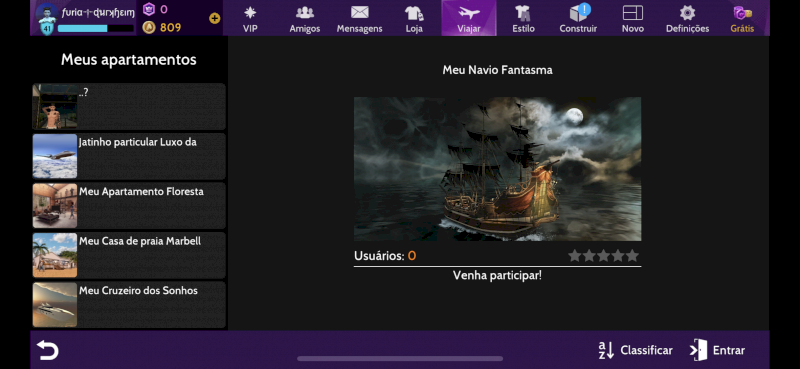Tap the experience progress bar
This screenshot has height=369, width=800.
[x=95, y=29]
